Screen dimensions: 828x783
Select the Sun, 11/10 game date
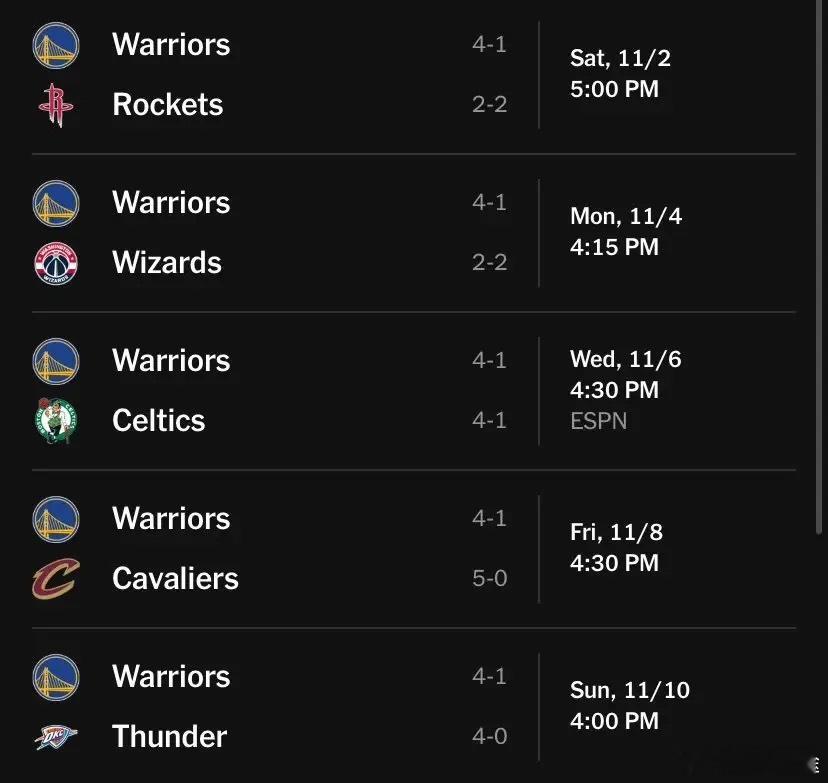630,690
